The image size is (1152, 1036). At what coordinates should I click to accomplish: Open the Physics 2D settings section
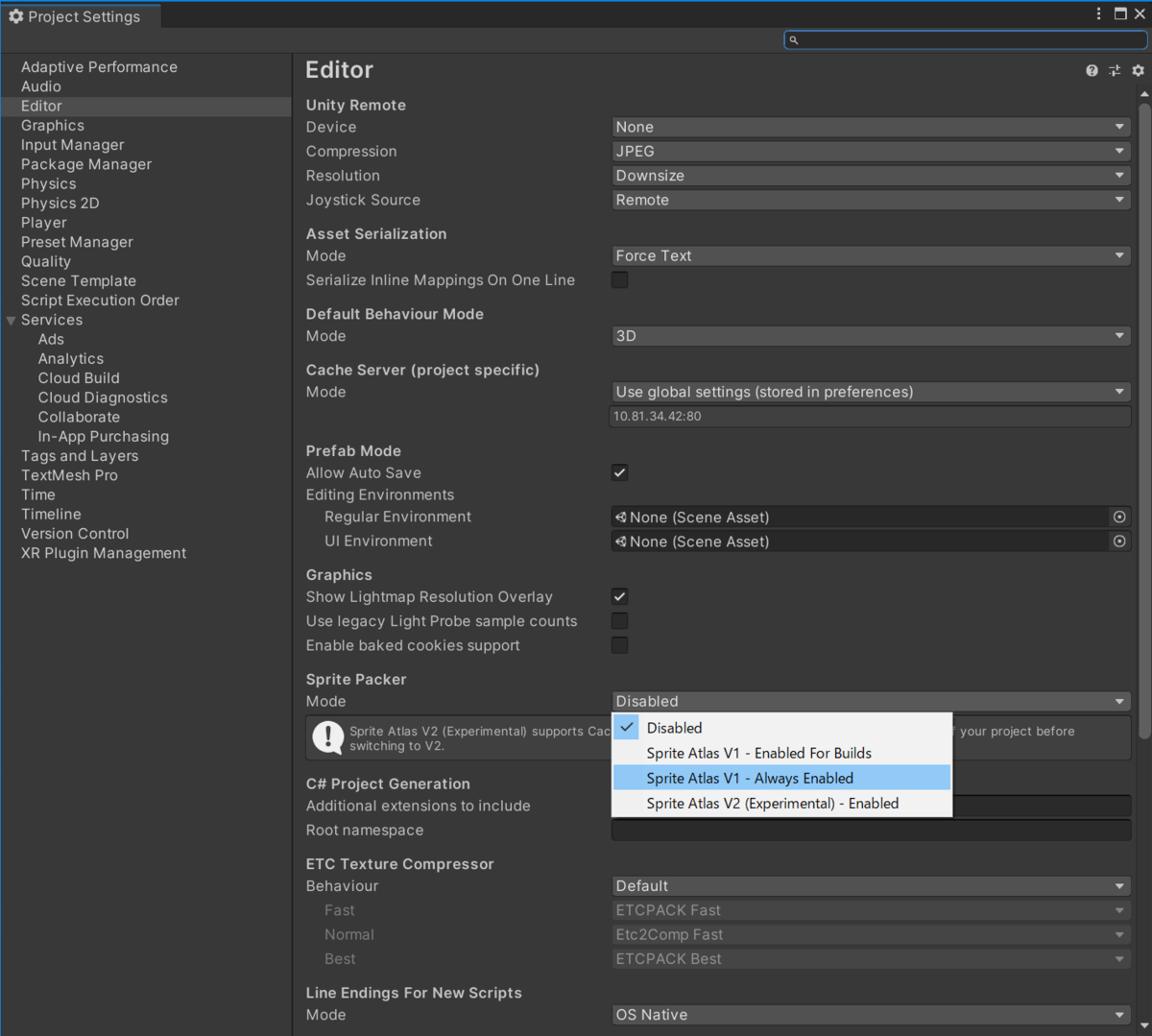click(x=60, y=203)
